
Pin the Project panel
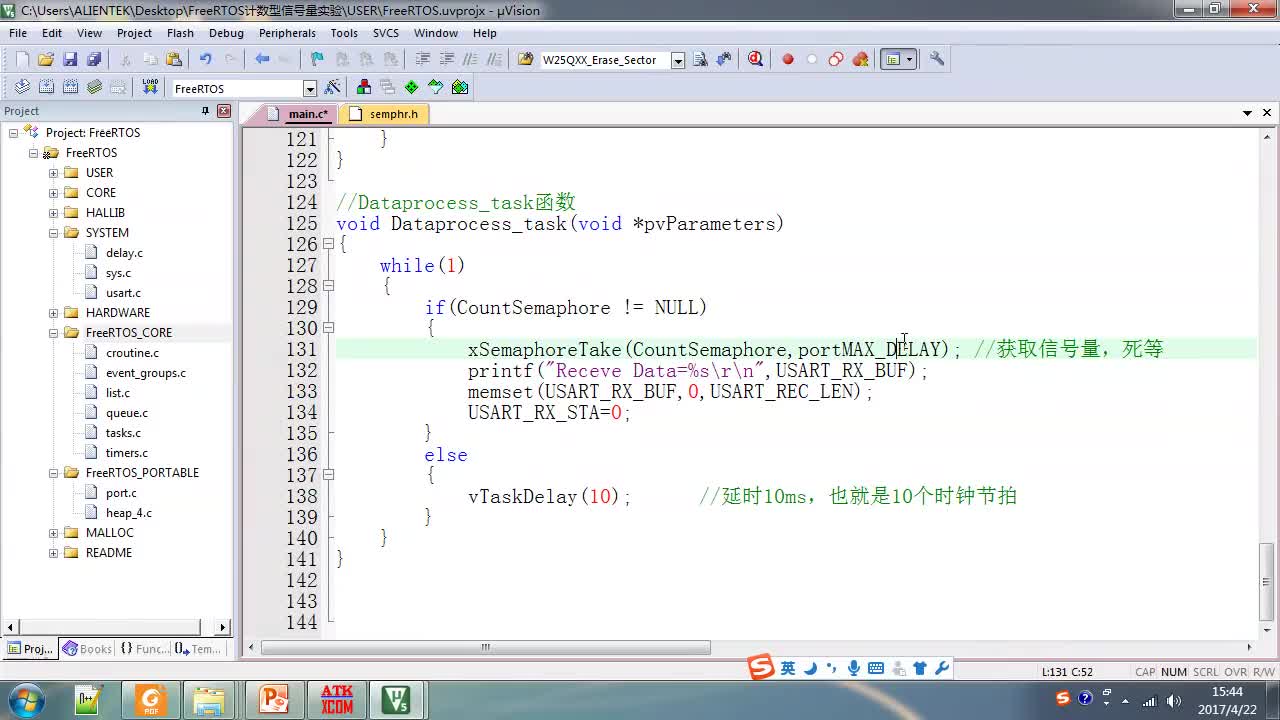[x=205, y=111]
